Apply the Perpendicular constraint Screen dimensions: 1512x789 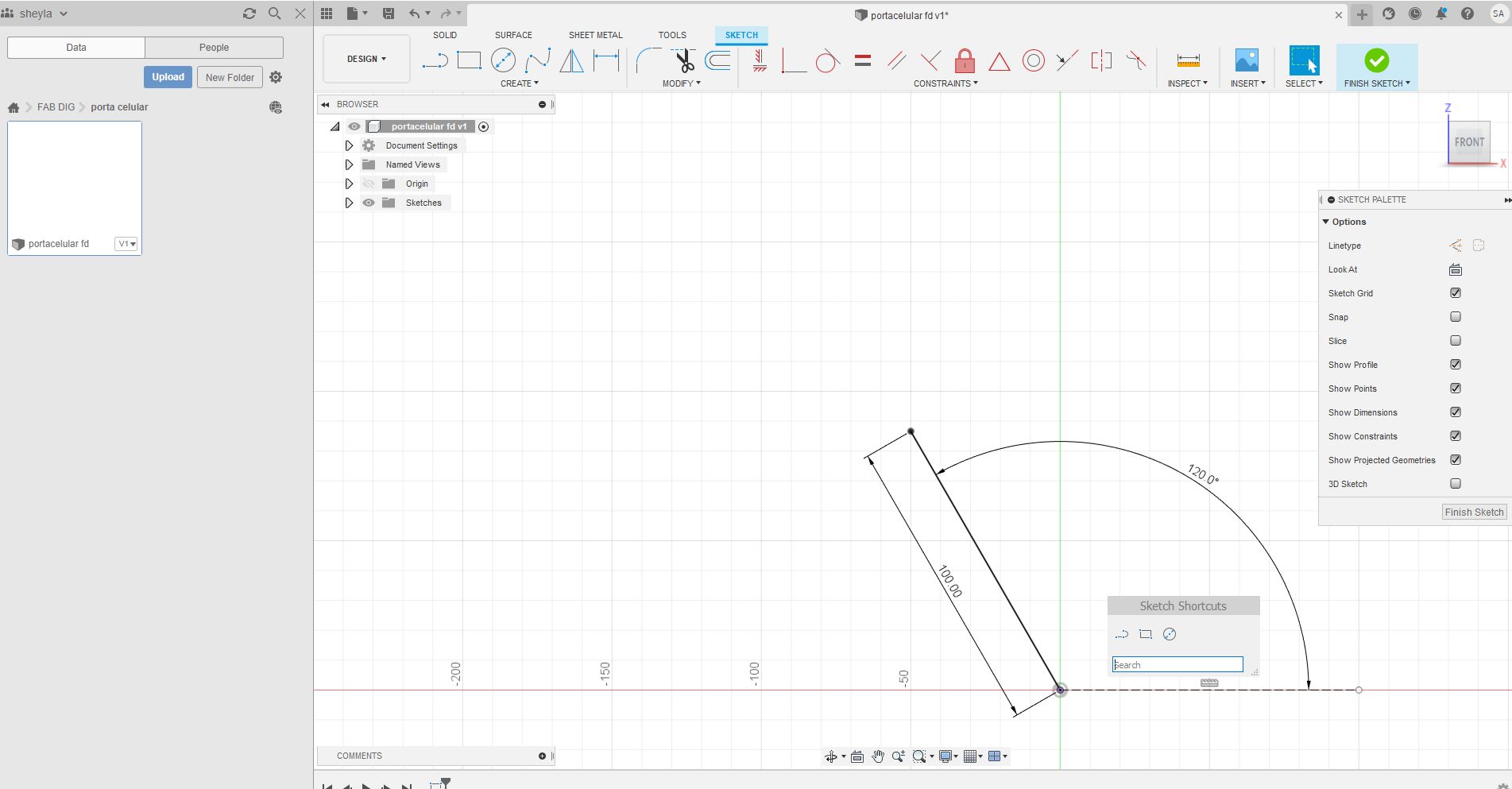(x=930, y=60)
